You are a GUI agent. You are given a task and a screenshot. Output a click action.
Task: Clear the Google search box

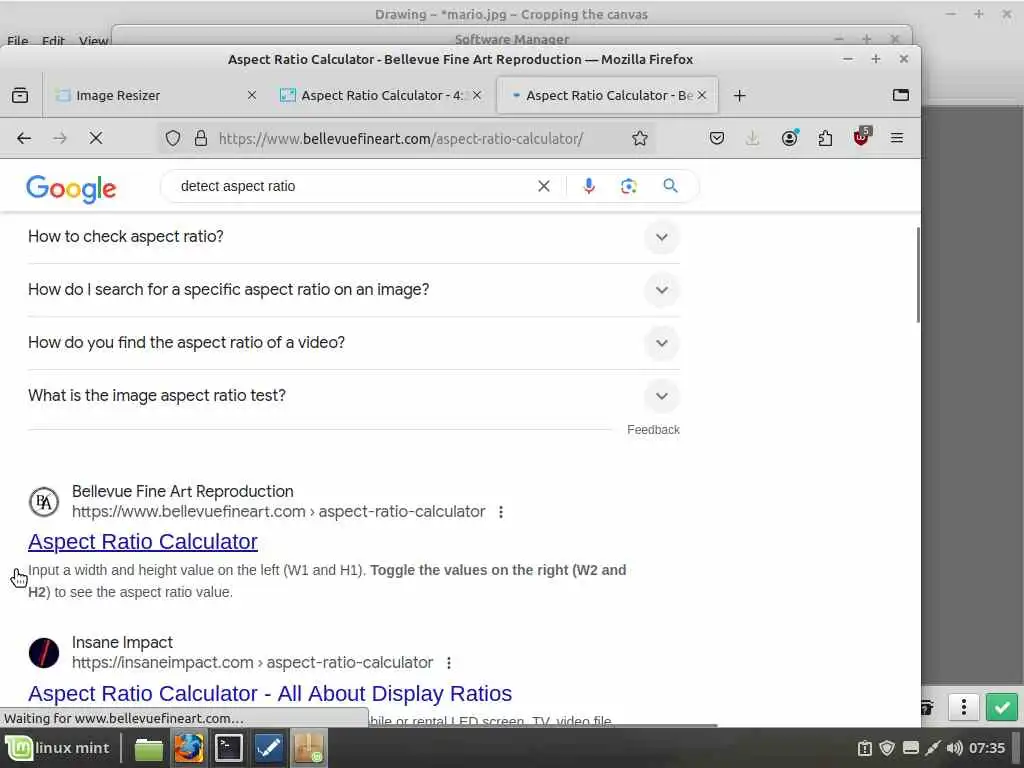click(543, 186)
